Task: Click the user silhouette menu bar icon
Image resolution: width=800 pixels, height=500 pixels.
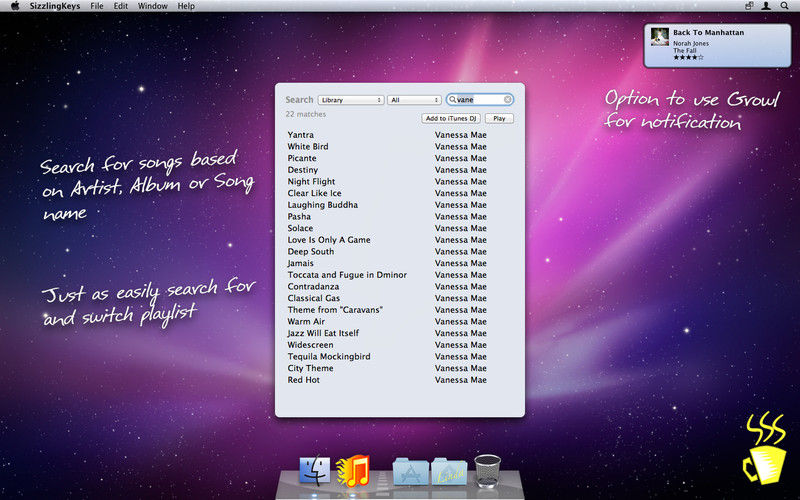Action: (x=766, y=6)
